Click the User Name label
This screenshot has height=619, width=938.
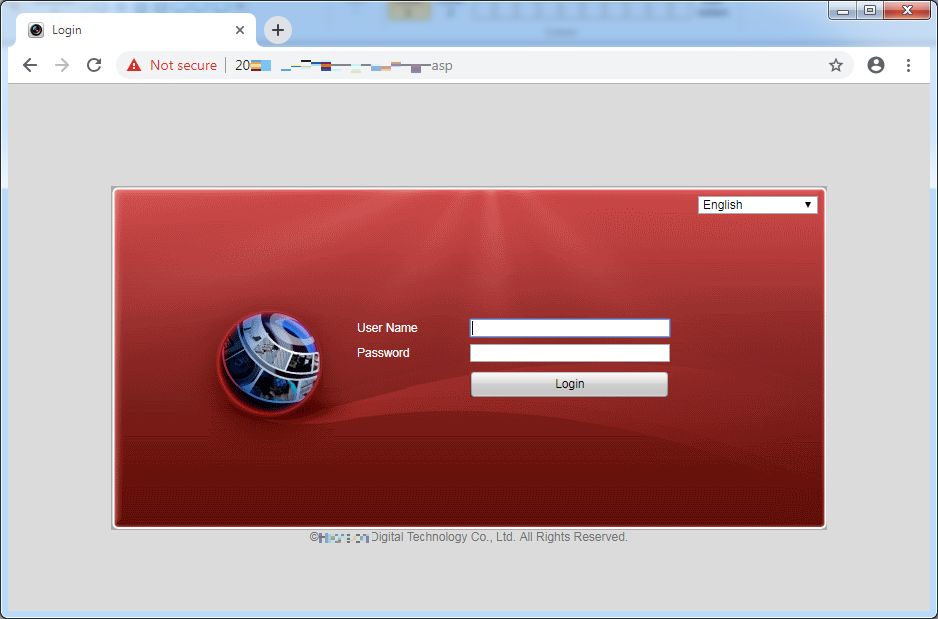(387, 328)
